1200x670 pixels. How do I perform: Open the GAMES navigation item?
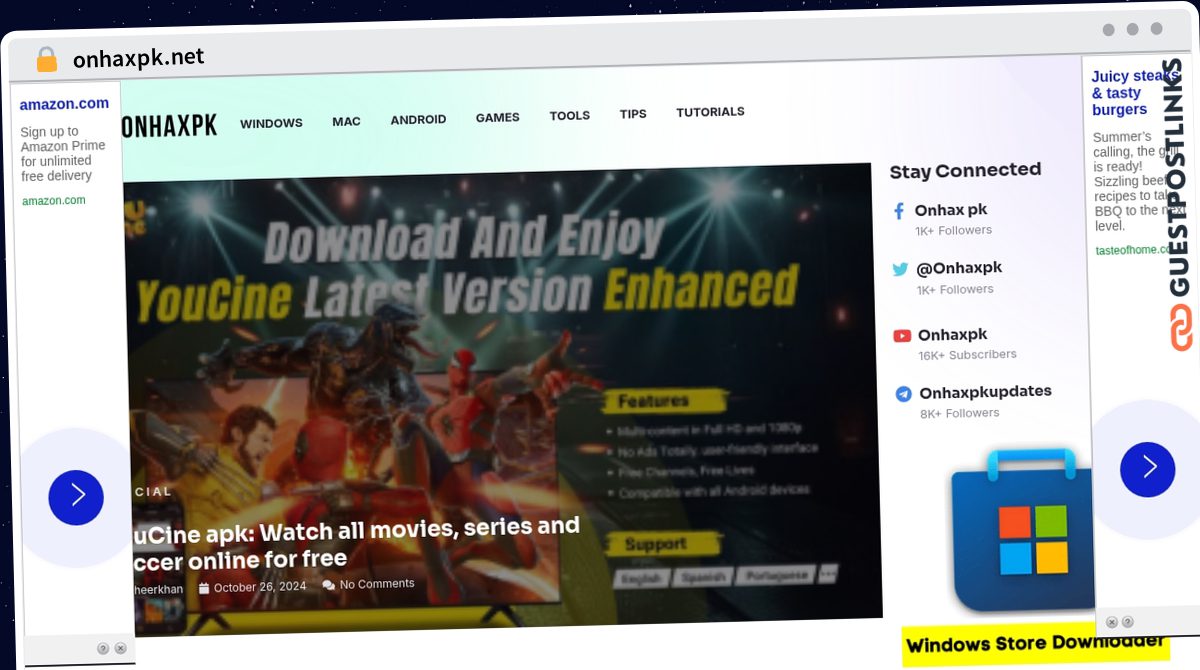click(x=497, y=117)
